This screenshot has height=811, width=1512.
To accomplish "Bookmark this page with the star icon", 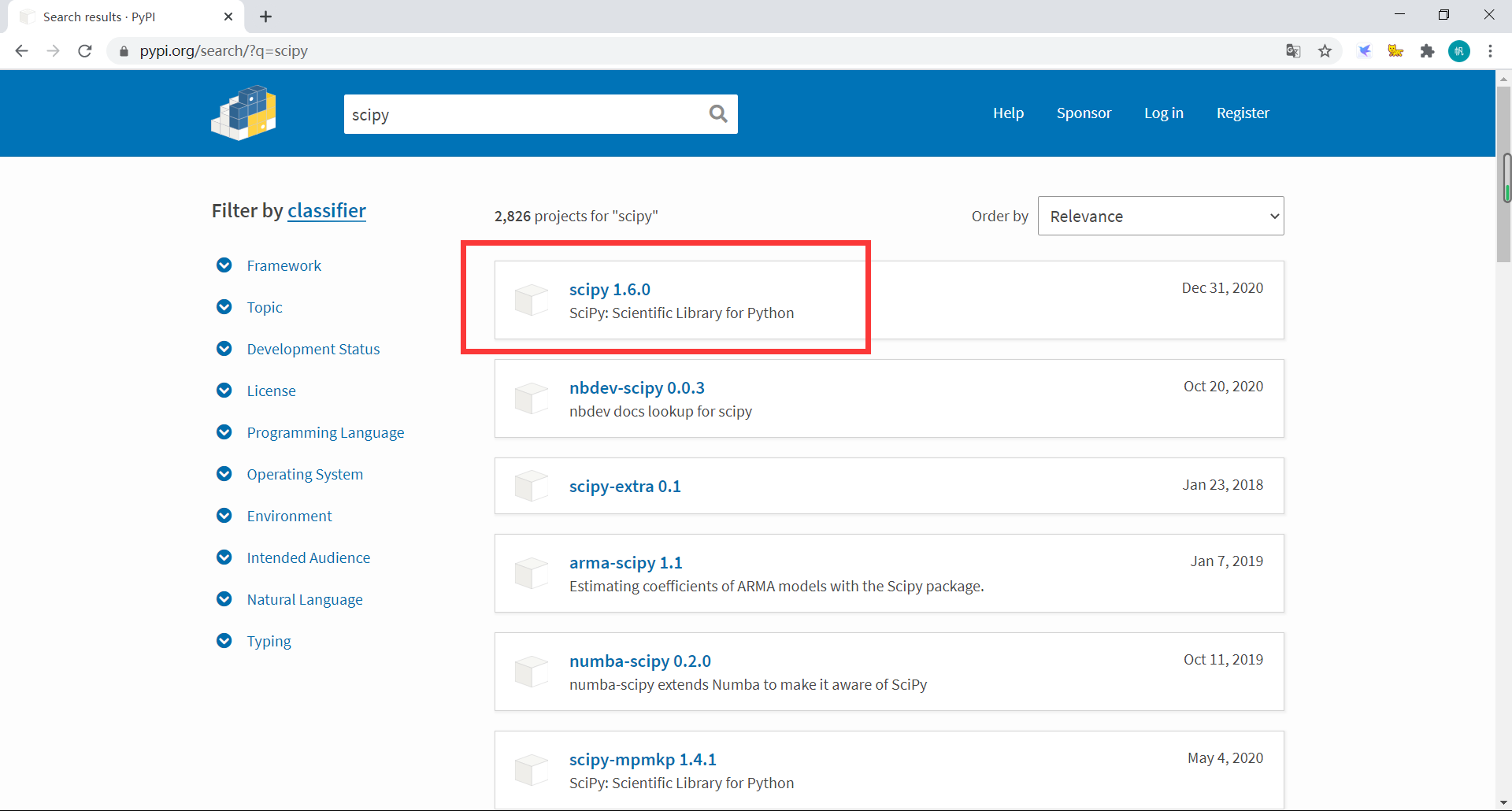I will 1325,51.
